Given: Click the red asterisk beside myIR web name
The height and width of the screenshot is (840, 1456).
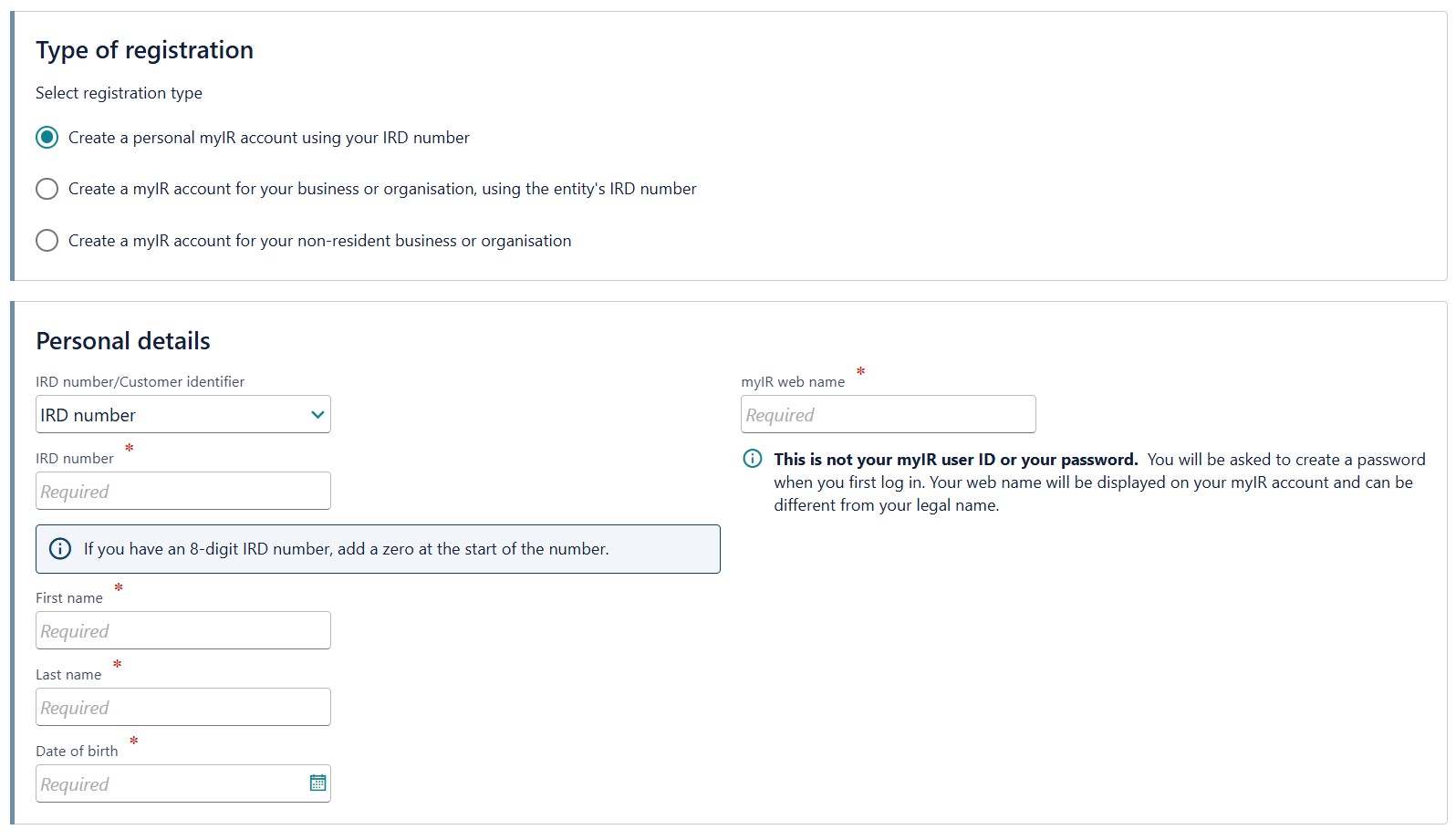Looking at the screenshot, I should pos(859,371).
